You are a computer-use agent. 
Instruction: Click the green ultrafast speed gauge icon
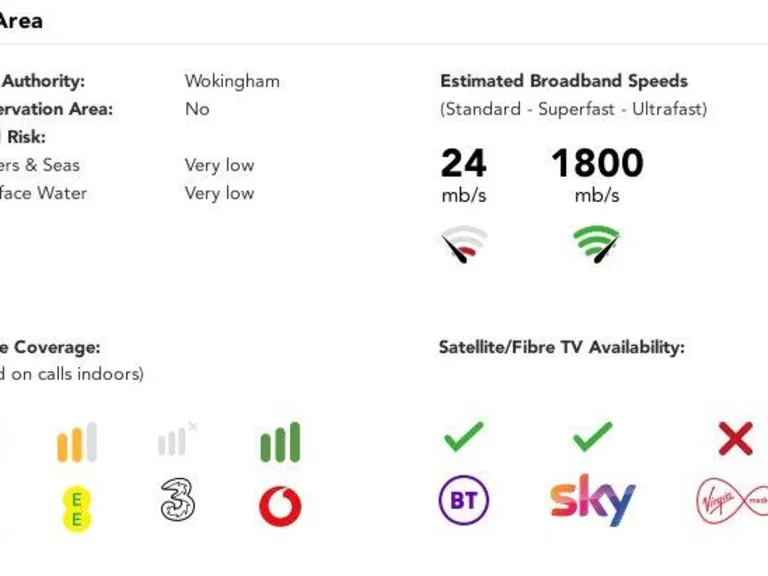click(597, 244)
